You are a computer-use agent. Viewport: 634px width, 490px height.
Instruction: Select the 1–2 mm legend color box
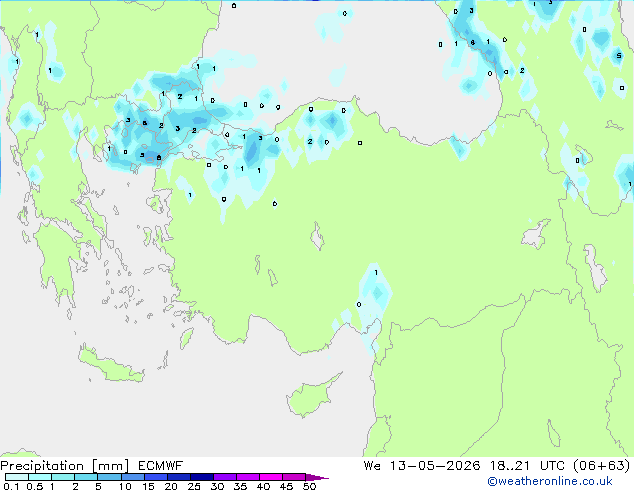pos(63,477)
